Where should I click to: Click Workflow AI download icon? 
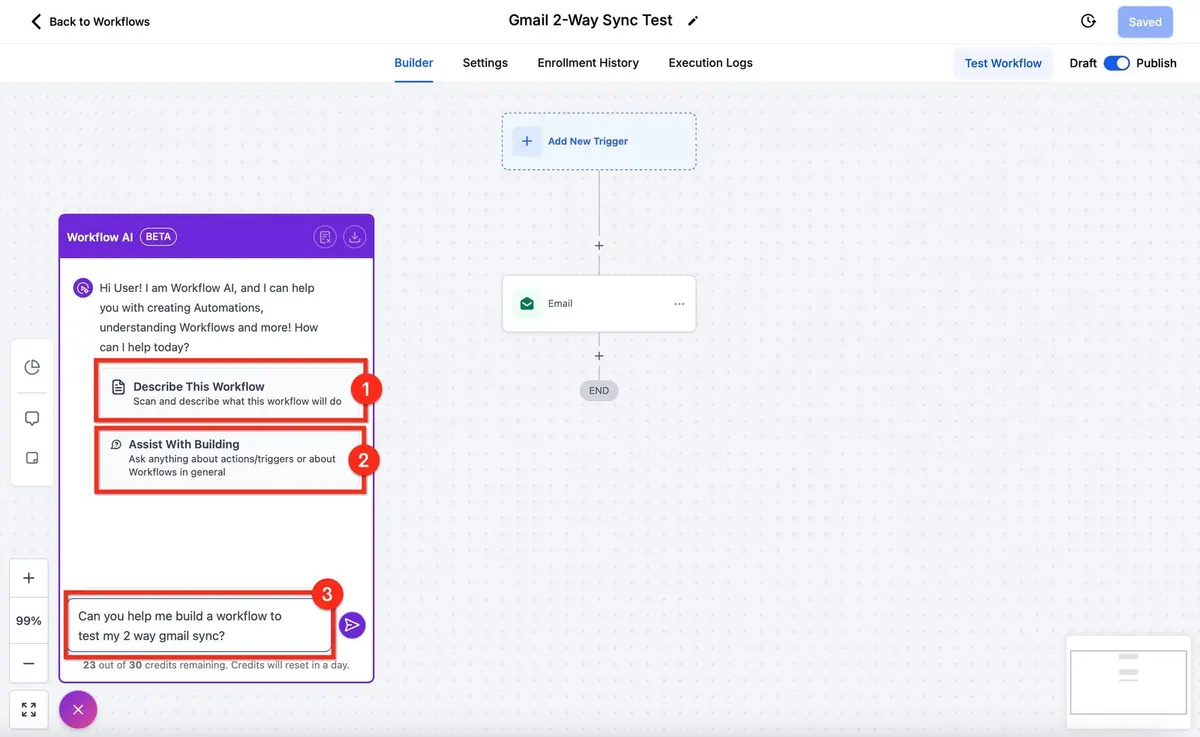tap(355, 237)
